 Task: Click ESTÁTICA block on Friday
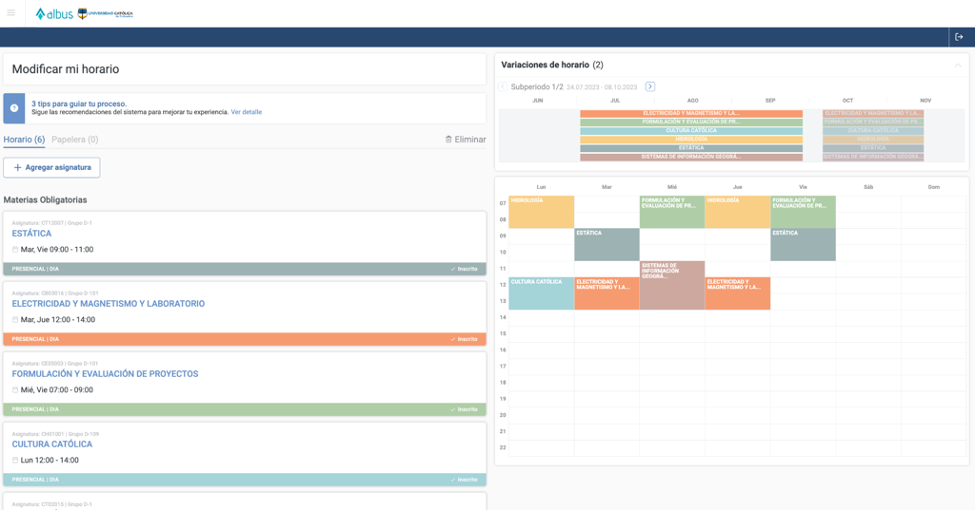click(x=803, y=245)
